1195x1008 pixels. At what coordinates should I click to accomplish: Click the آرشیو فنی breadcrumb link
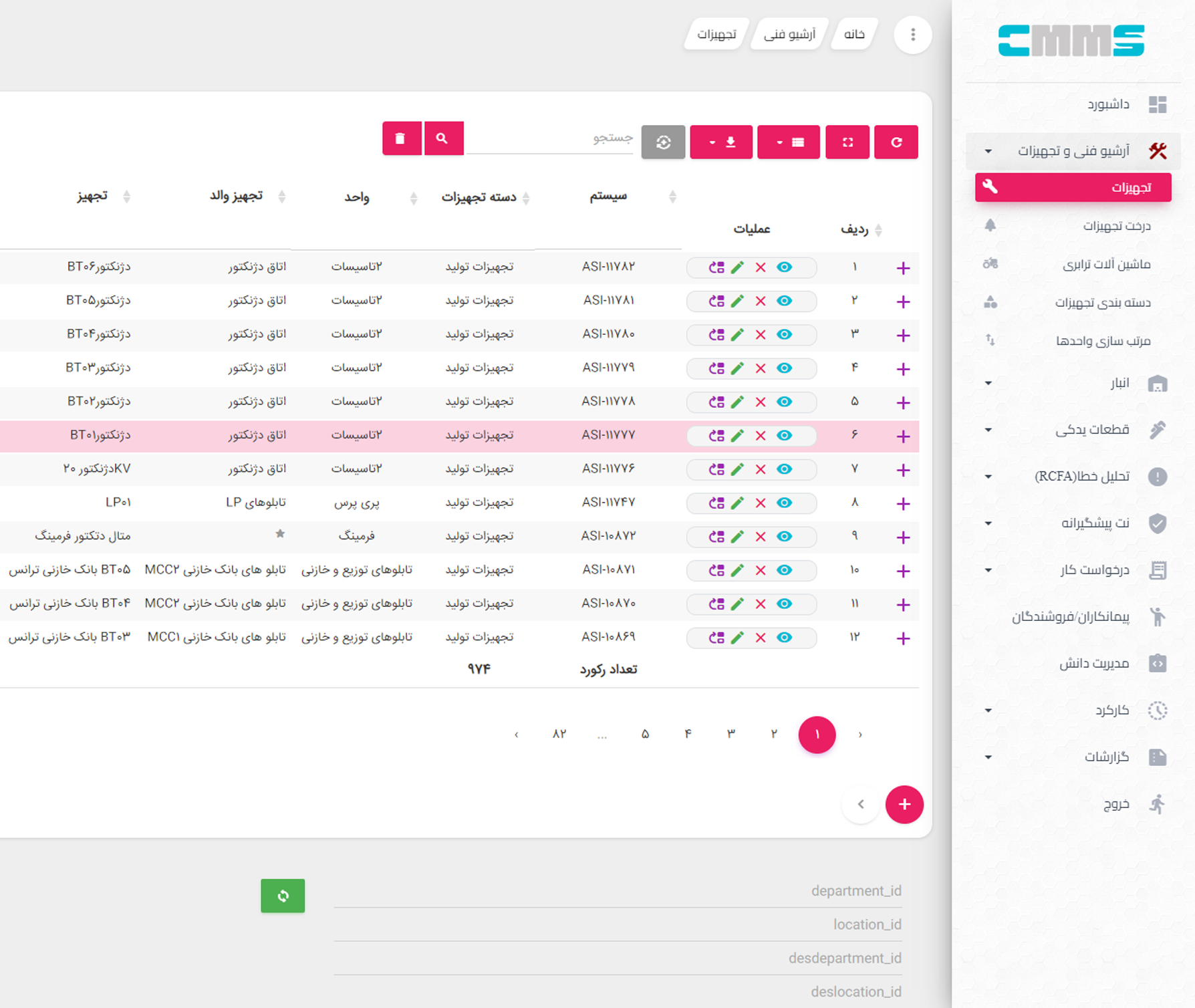tap(789, 34)
